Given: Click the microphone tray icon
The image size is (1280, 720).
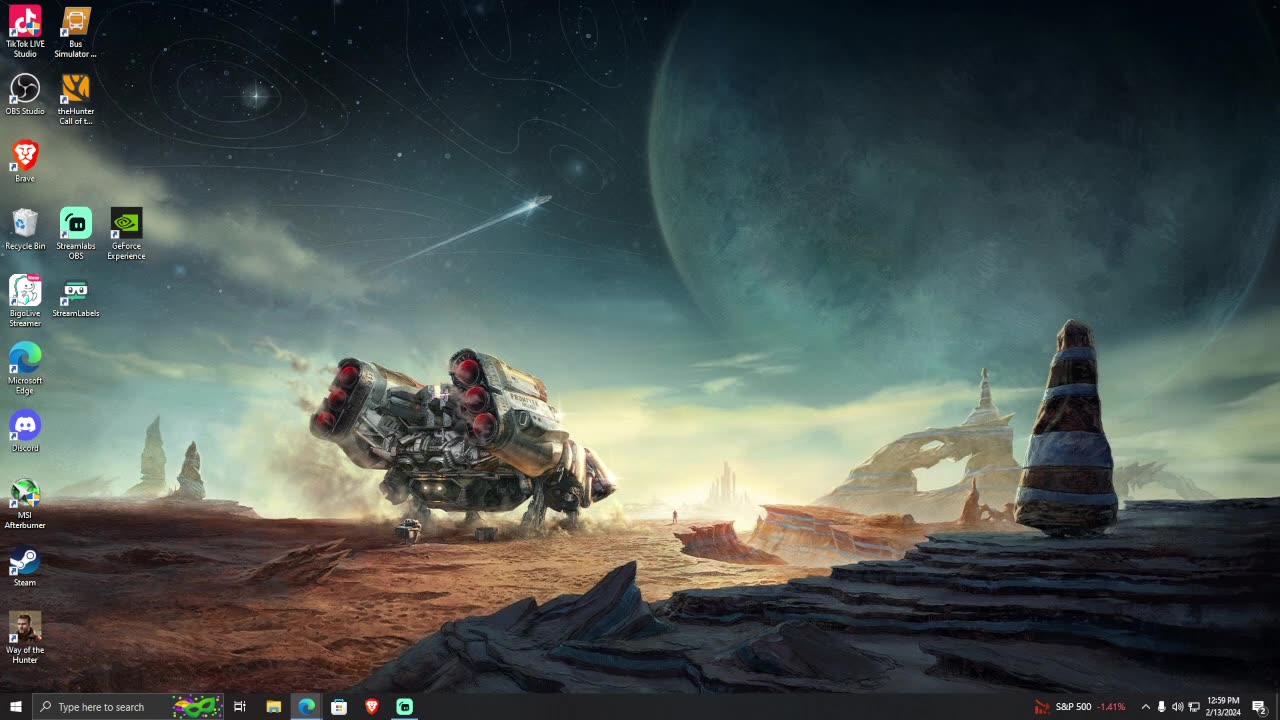Looking at the screenshot, I should [1161, 707].
